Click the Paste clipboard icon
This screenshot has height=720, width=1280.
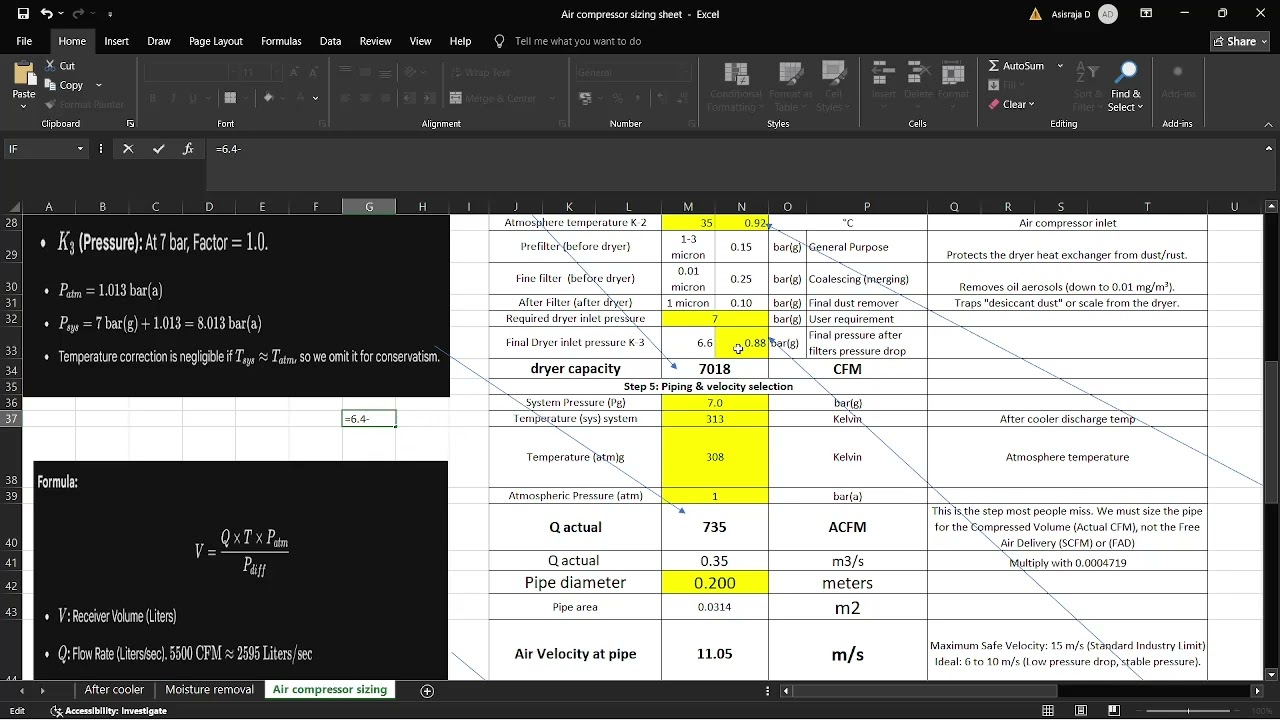(24, 74)
